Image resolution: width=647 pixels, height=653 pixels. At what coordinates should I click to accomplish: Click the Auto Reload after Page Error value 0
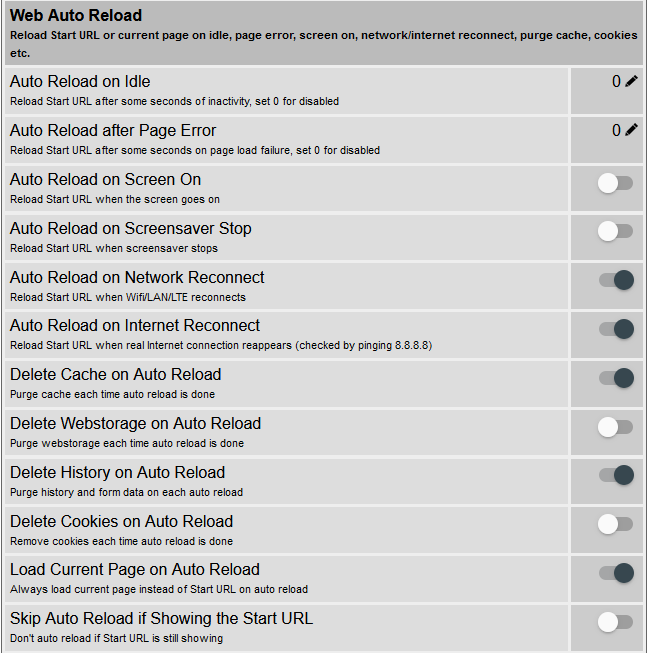click(617, 131)
